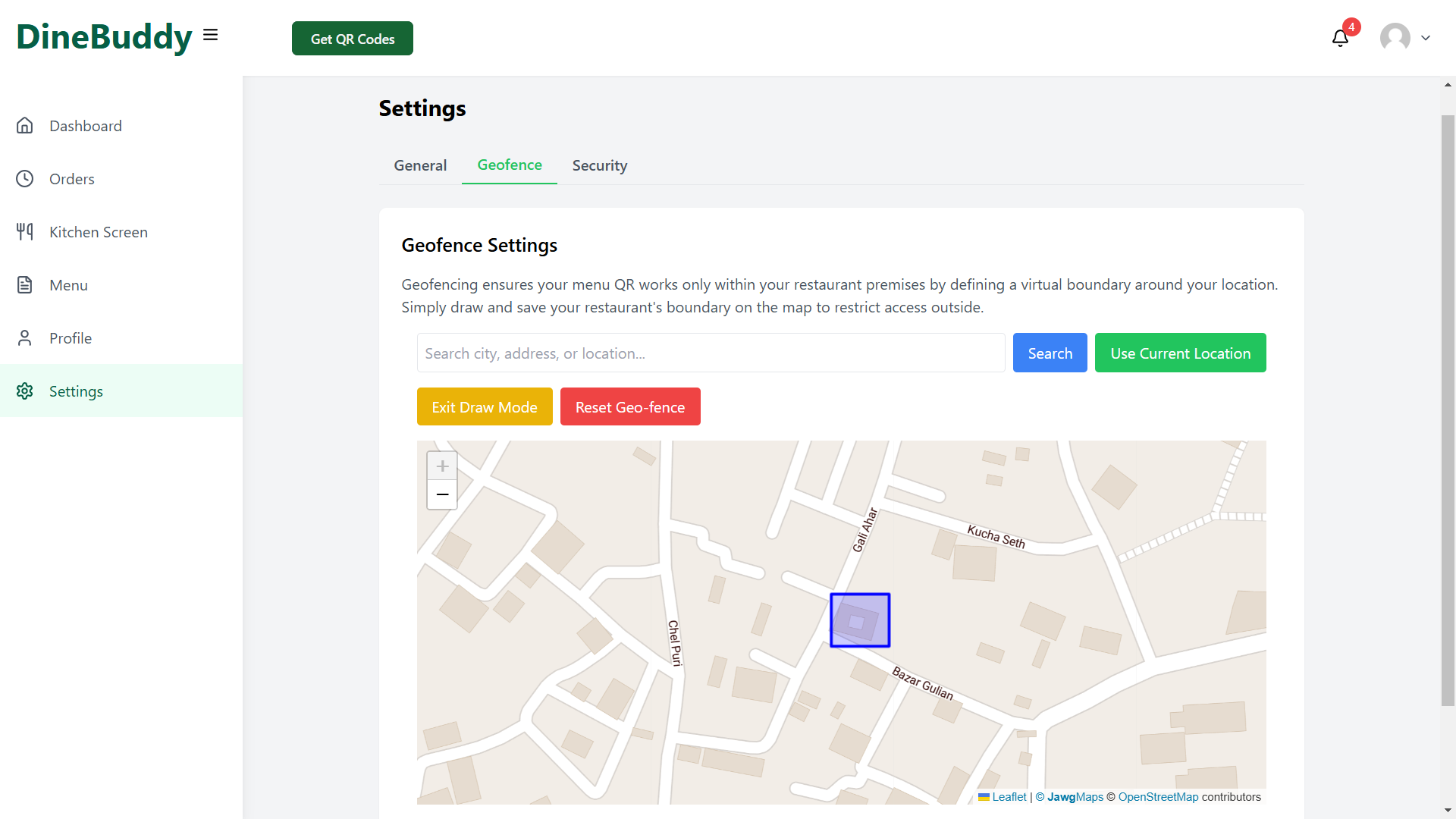Go to Orders page
Viewport: 1456px width, 819px height.
[x=121, y=178]
